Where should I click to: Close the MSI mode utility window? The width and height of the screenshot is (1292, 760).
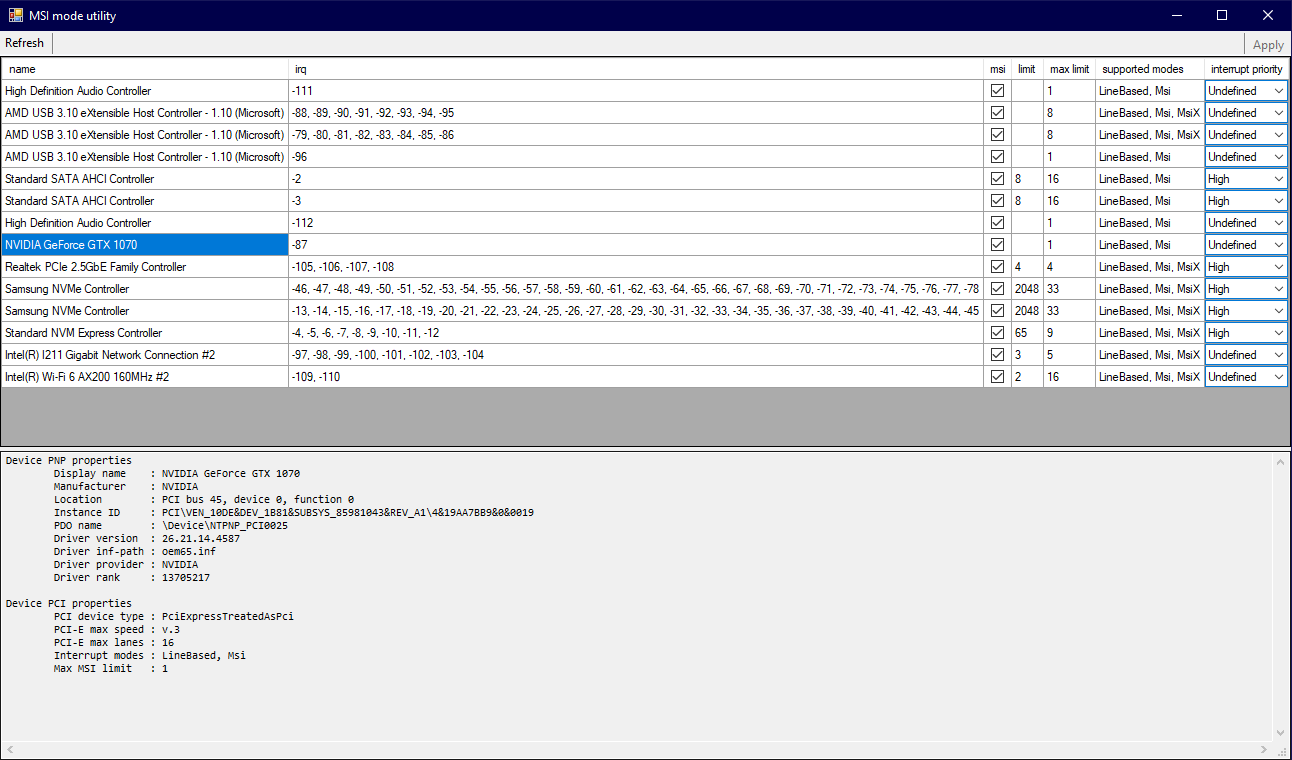pyautogui.click(x=1268, y=15)
